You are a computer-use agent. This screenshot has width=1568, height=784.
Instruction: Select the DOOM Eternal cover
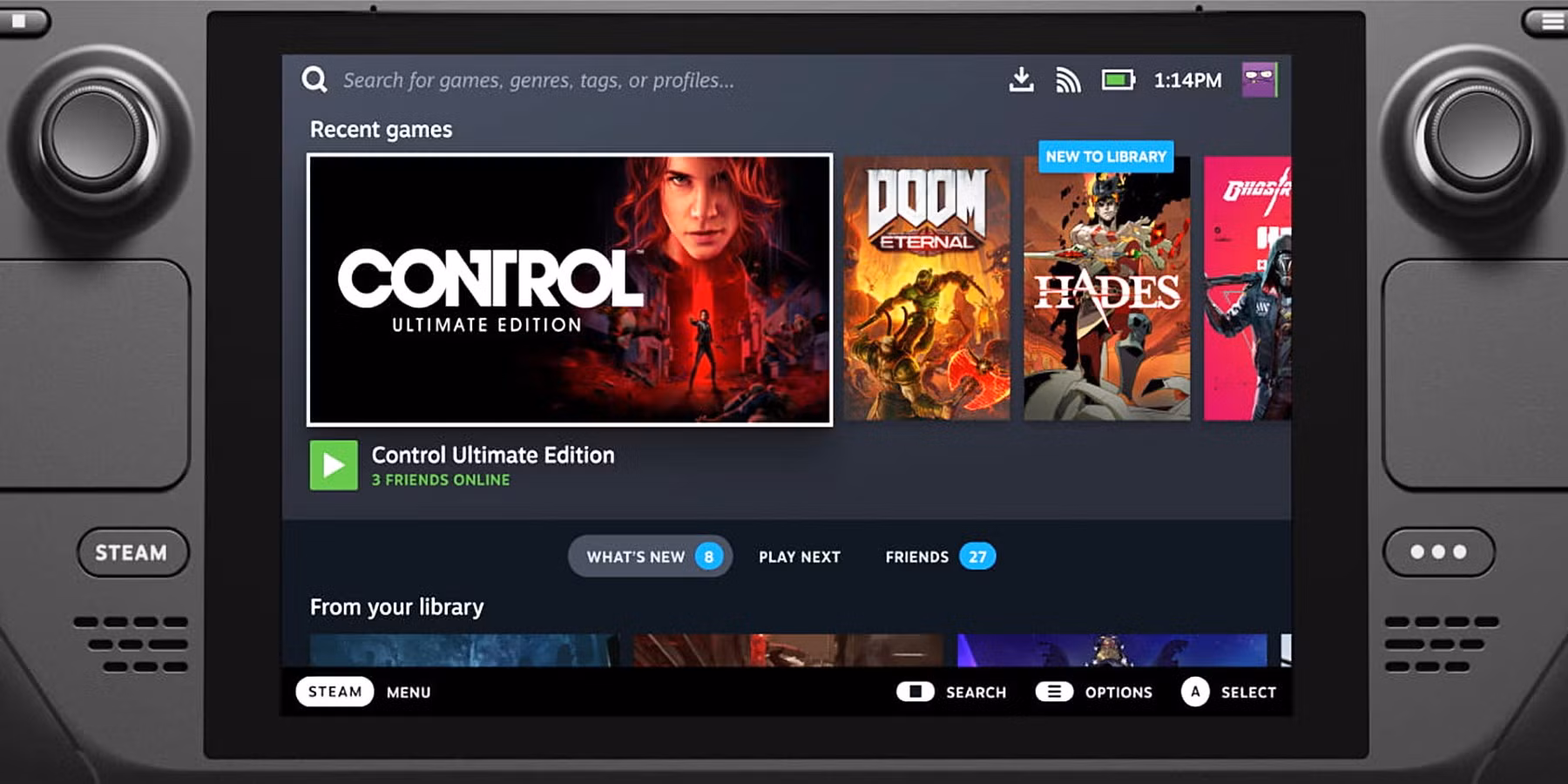tap(927, 288)
